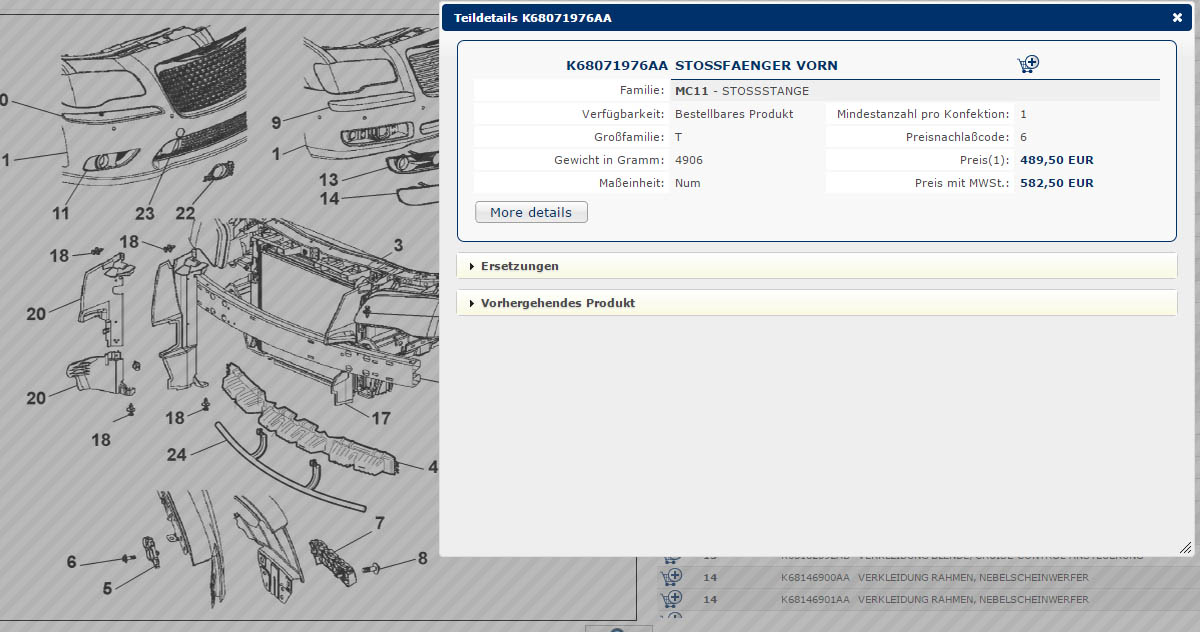Viewport: 1200px width, 632px height.
Task: Click callout number 24 in diagram
Action: coord(176,454)
